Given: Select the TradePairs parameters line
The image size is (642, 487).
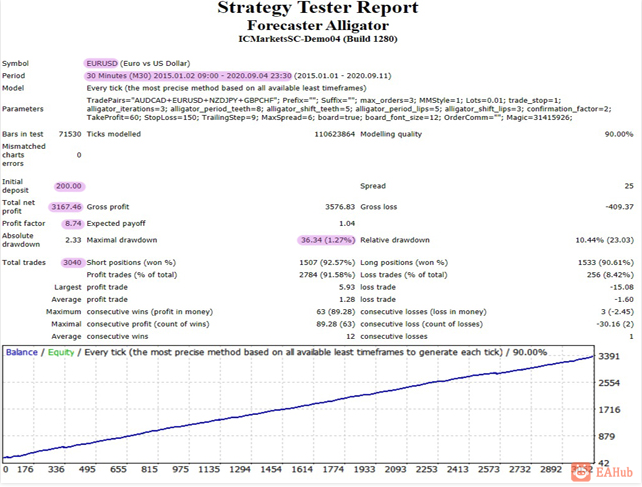Looking at the screenshot, I should click(323, 100).
